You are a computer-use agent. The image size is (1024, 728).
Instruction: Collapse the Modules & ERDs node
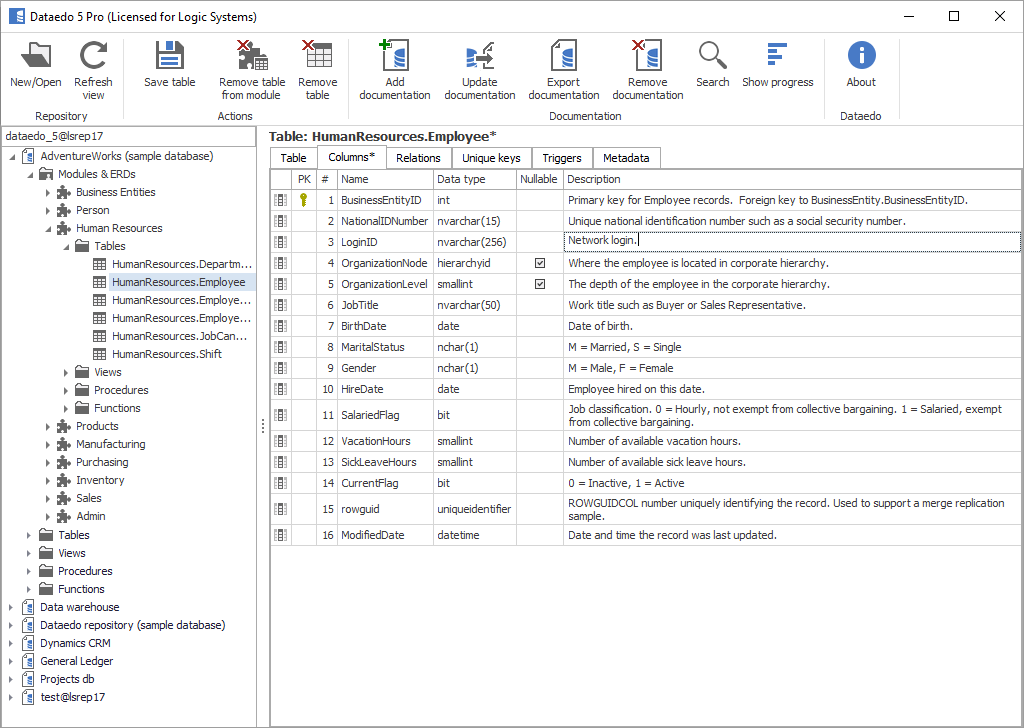[30, 174]
